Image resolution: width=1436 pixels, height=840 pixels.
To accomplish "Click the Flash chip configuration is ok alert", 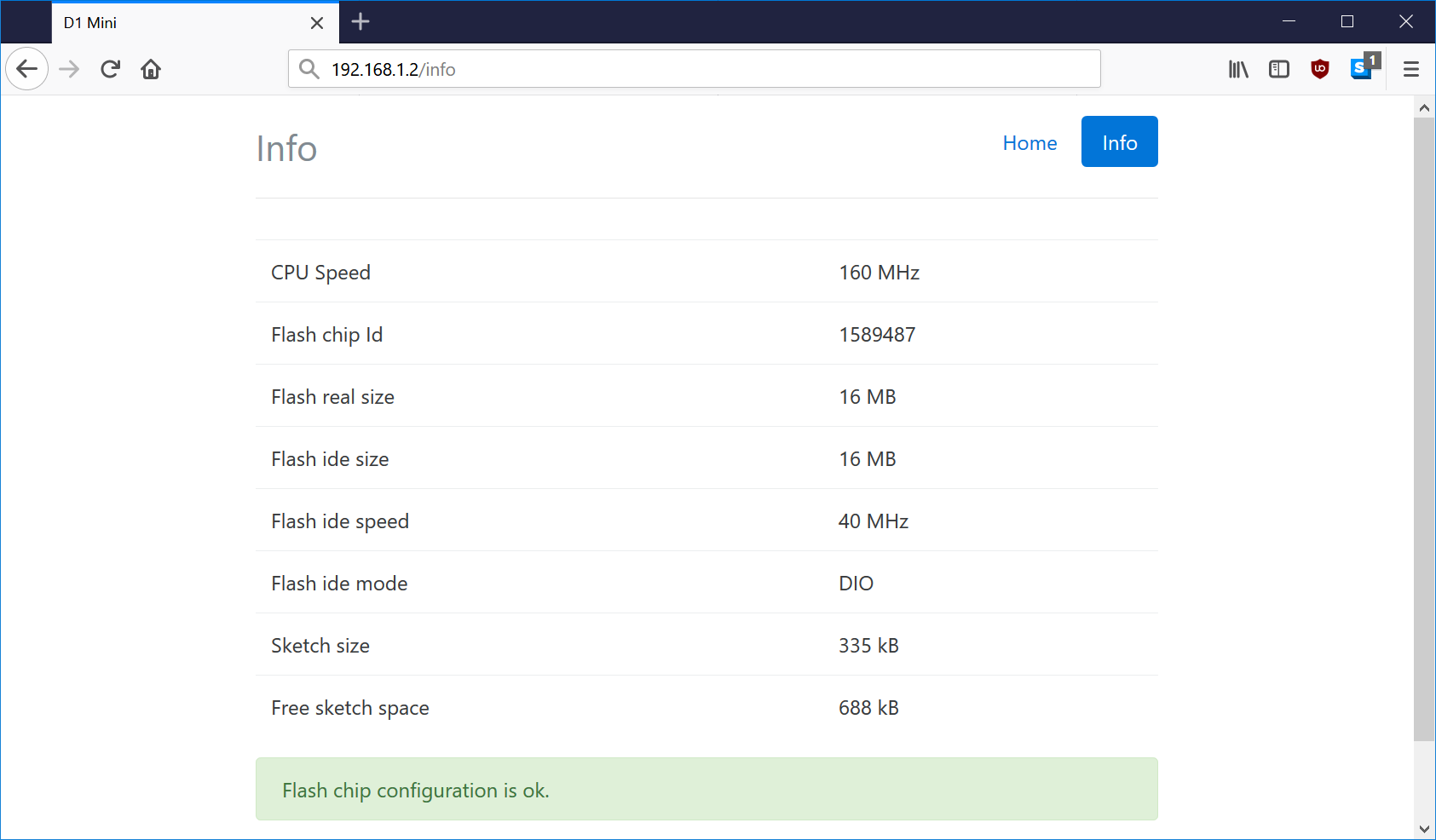I will click(706, 790).
